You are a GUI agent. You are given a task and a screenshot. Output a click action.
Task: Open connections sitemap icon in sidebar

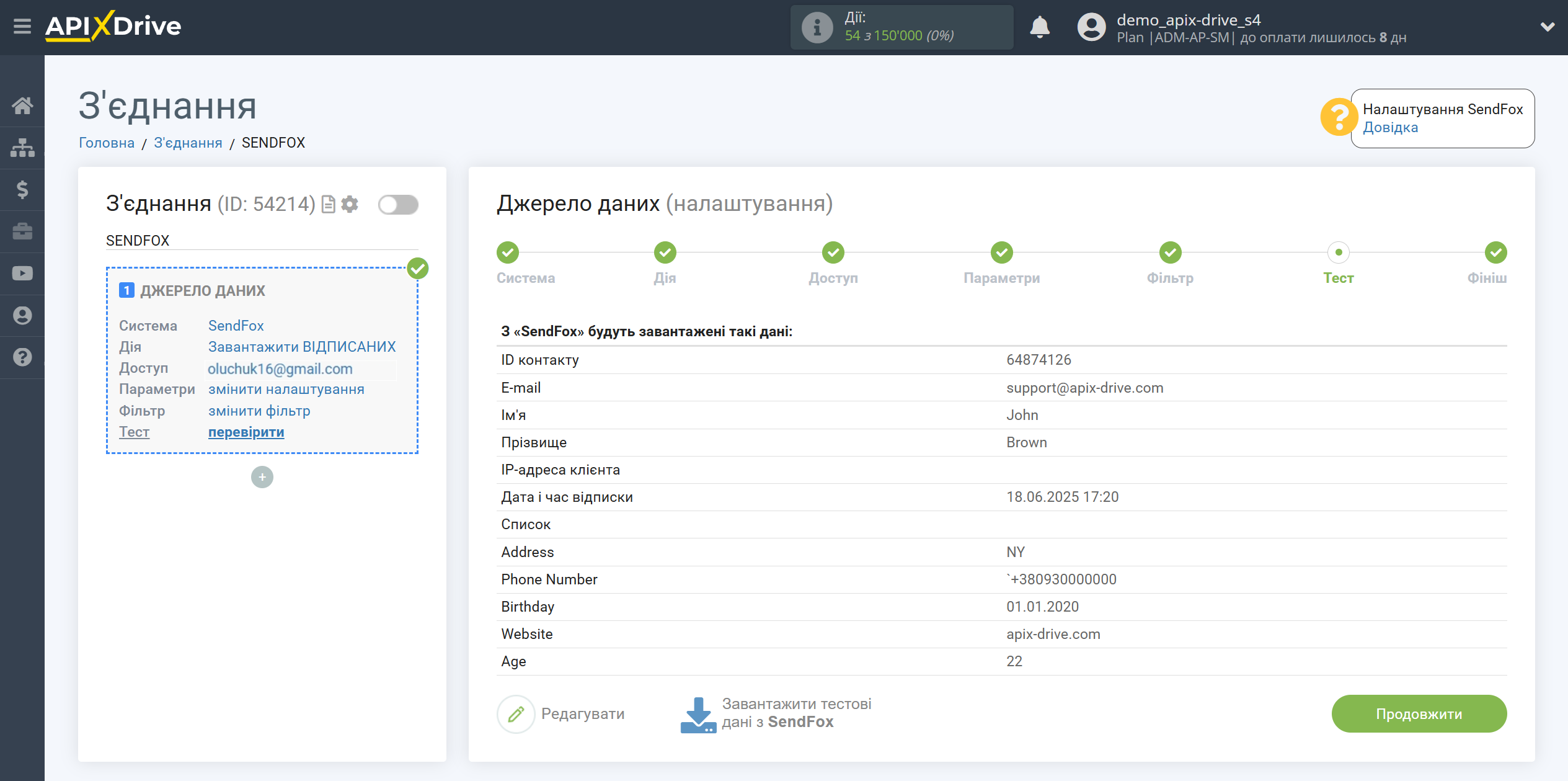point(22,148)
